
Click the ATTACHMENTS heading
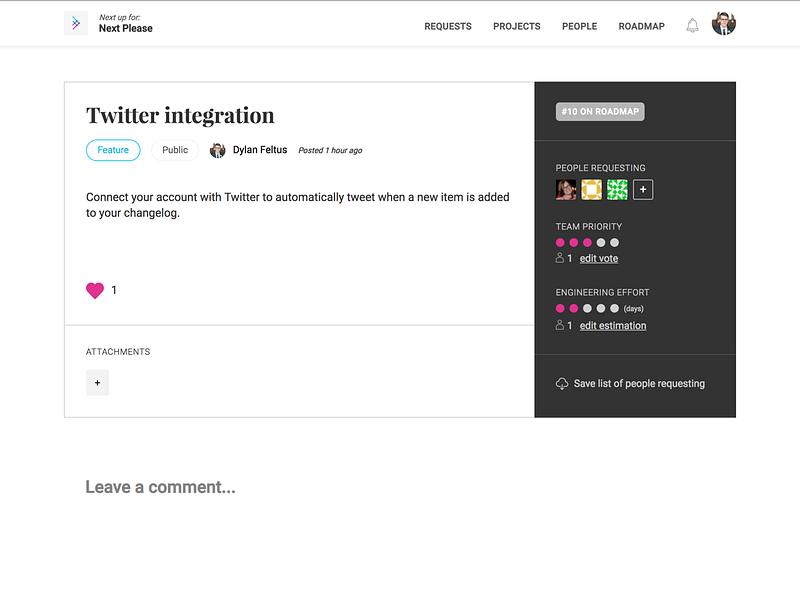click(x=118, y=352)
